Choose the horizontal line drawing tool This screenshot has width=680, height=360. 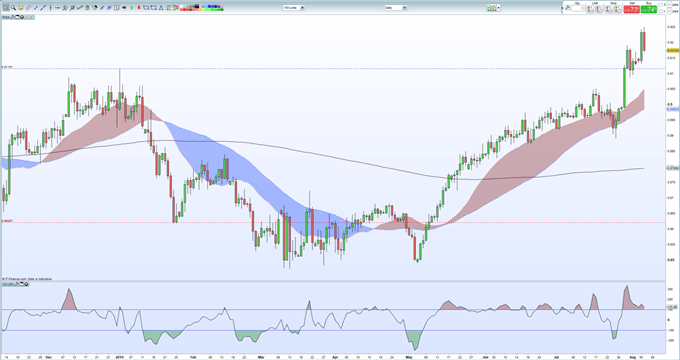[x=58, y=7]
